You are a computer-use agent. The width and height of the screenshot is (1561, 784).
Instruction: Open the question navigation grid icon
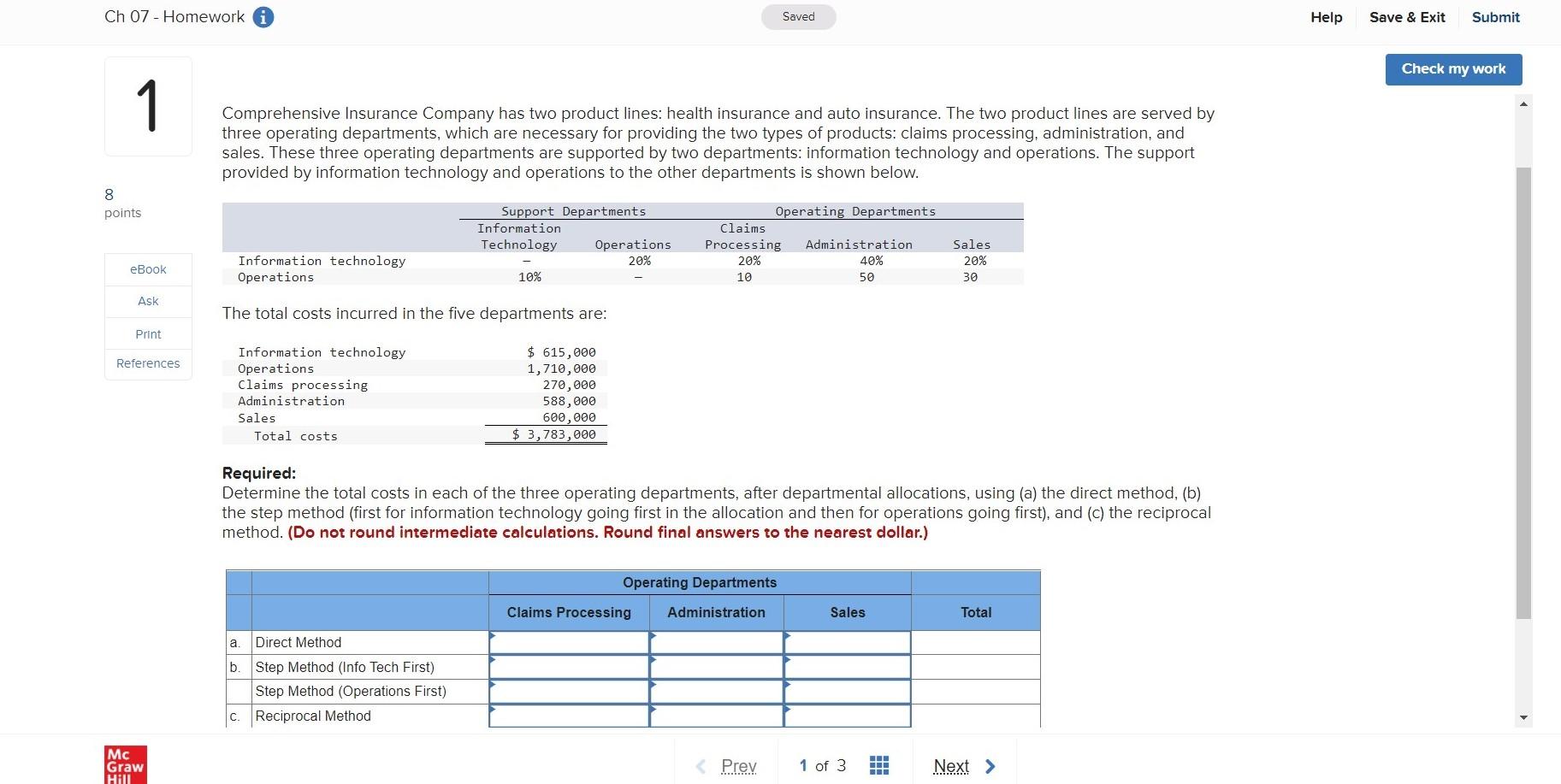(x=879, y=765)
